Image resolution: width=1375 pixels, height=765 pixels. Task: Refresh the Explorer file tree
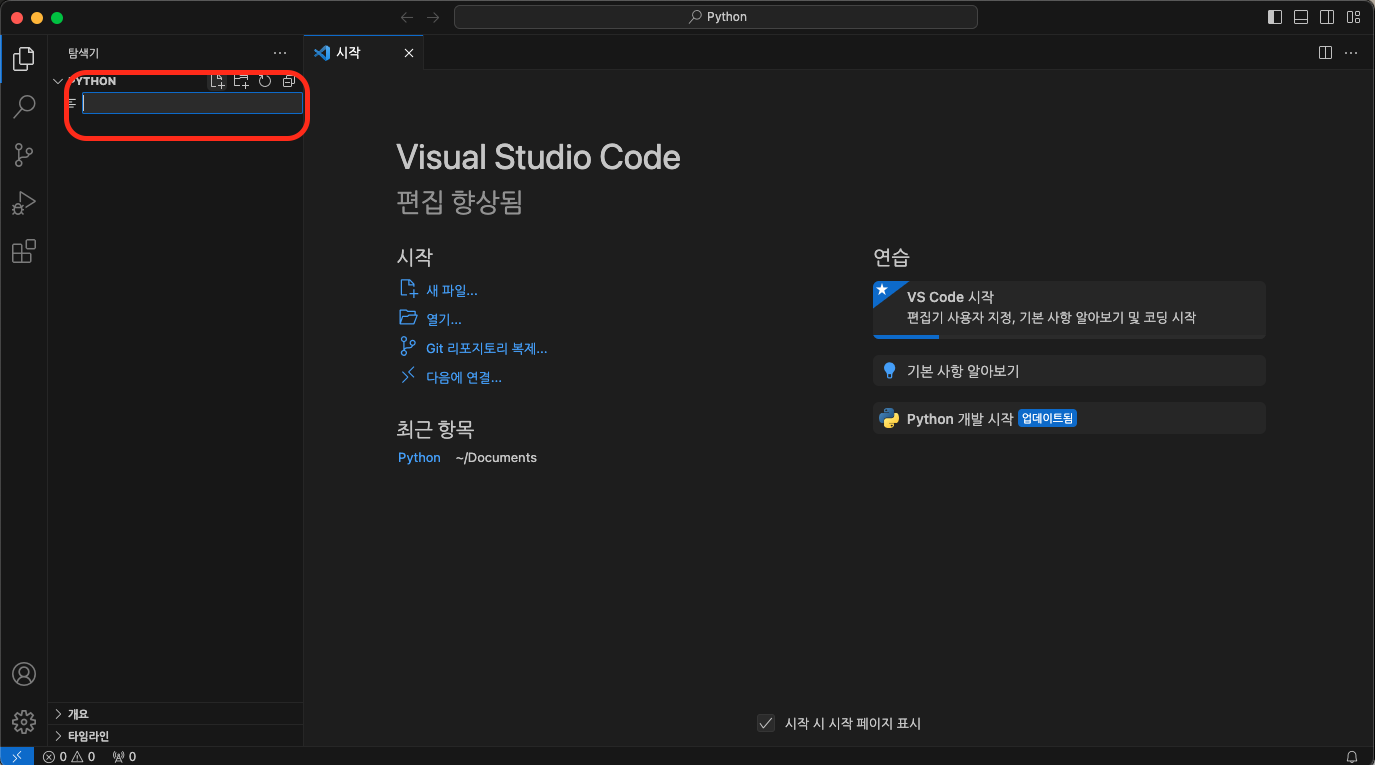pos(265,81)
